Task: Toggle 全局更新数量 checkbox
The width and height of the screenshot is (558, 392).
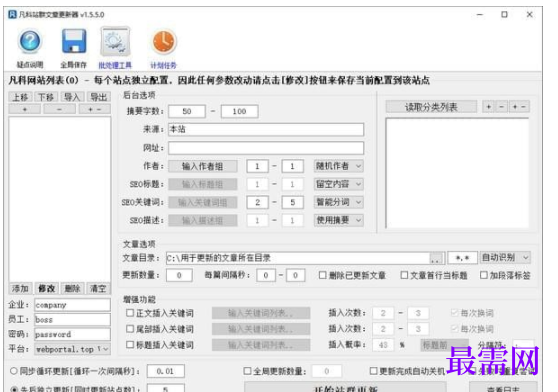Action: [x=247, y=371]
